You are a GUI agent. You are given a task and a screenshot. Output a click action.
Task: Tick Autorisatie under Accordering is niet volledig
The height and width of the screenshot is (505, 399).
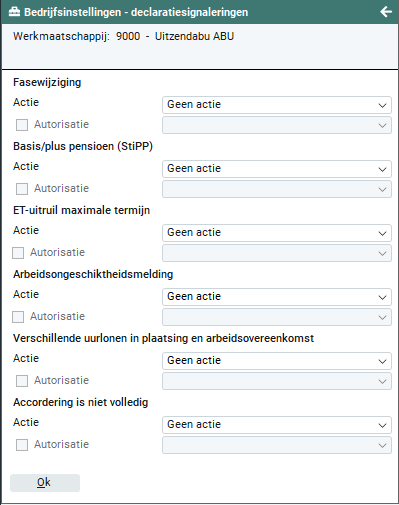click(22, 445)
